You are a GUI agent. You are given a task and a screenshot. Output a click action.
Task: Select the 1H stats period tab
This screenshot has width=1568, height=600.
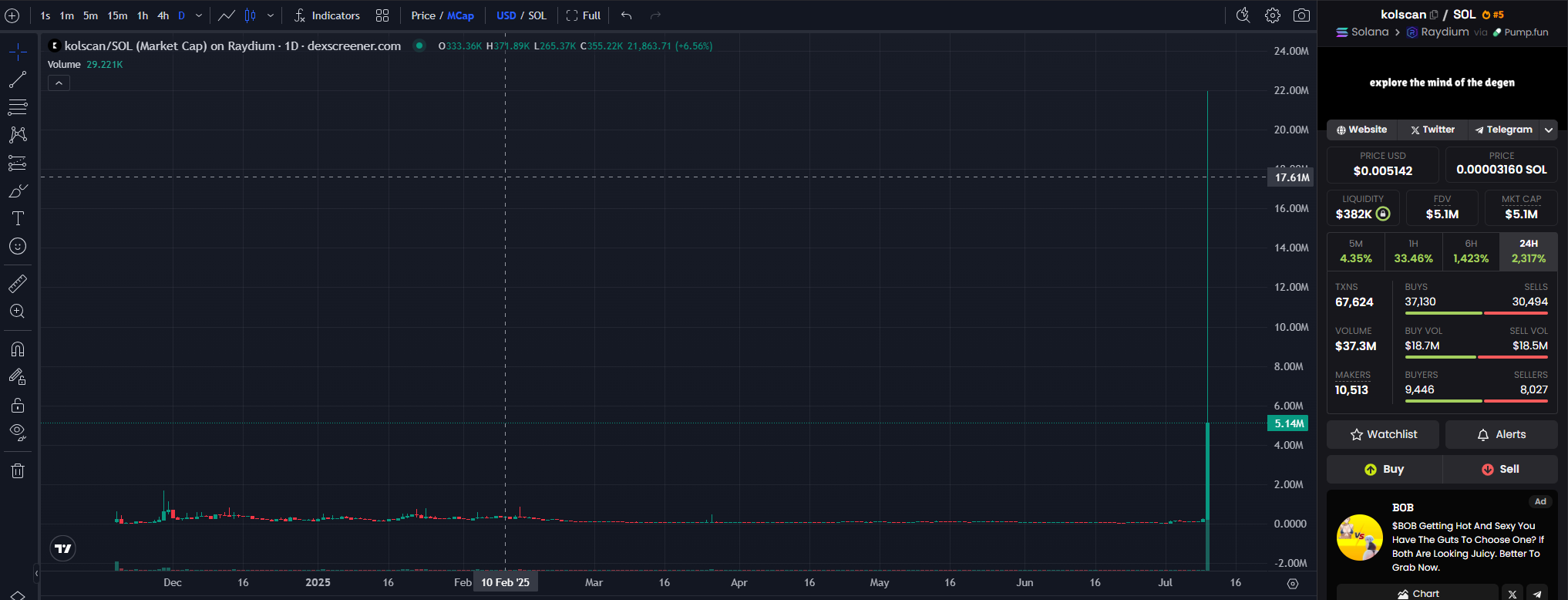pyautogui.click(x=1414, y=251)
